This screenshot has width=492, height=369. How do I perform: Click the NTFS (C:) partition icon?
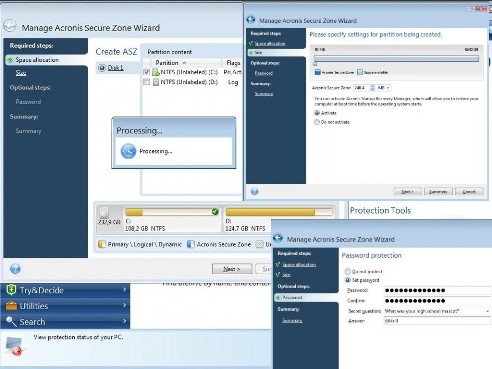click(156, 72)
